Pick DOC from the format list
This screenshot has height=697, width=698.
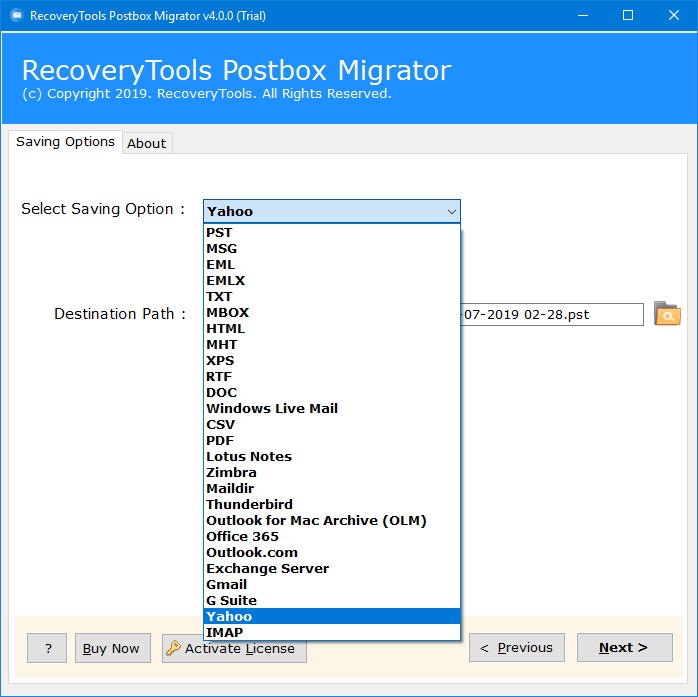click(332, 393)
